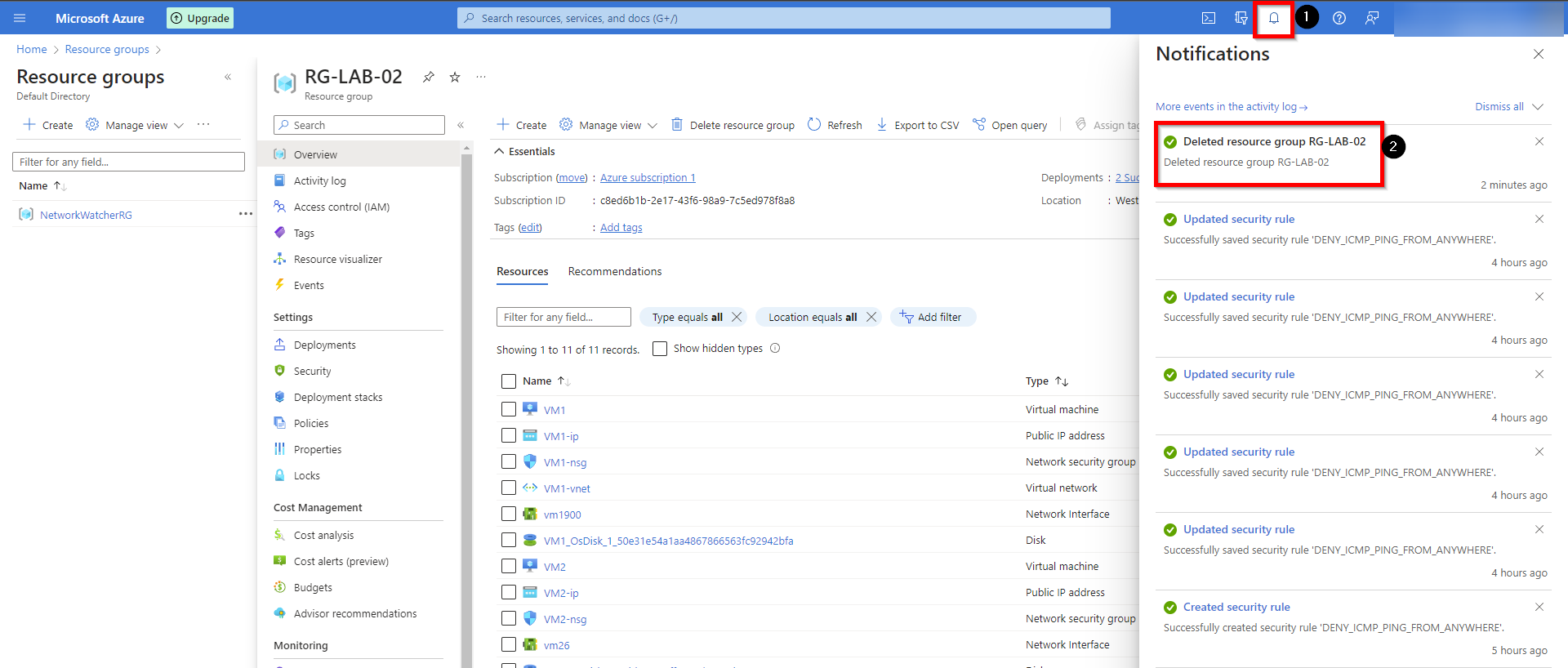Check the VM1-vnet row checkbox
Screen dimensions: 1568x668
(x=509, y=488)
